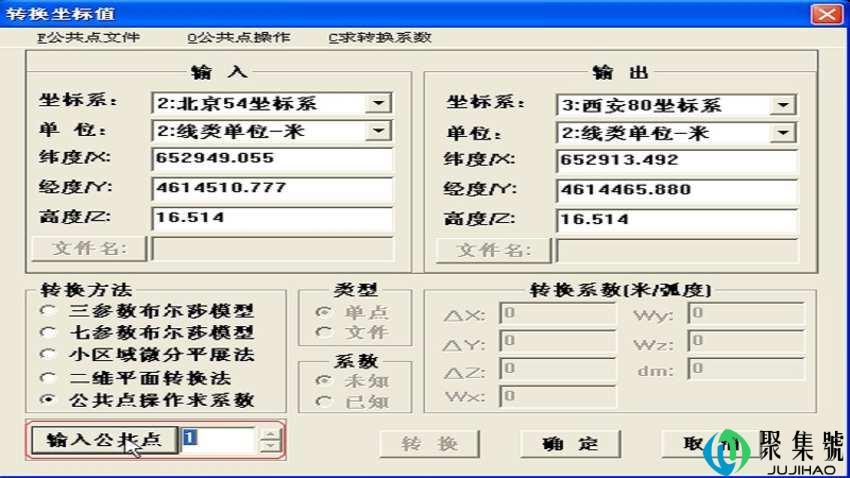
Task: Click the input 经度/Y field
Action: [272, 188]
